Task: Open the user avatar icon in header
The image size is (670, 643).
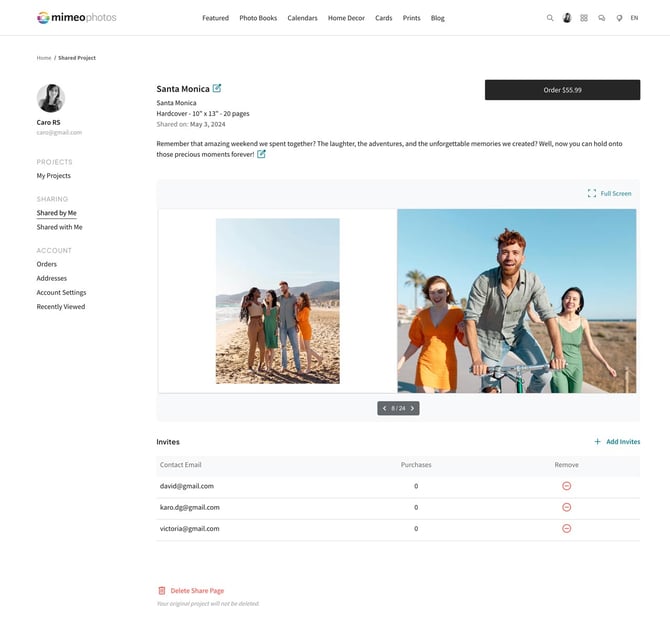Action: click(x=567, y=18)
